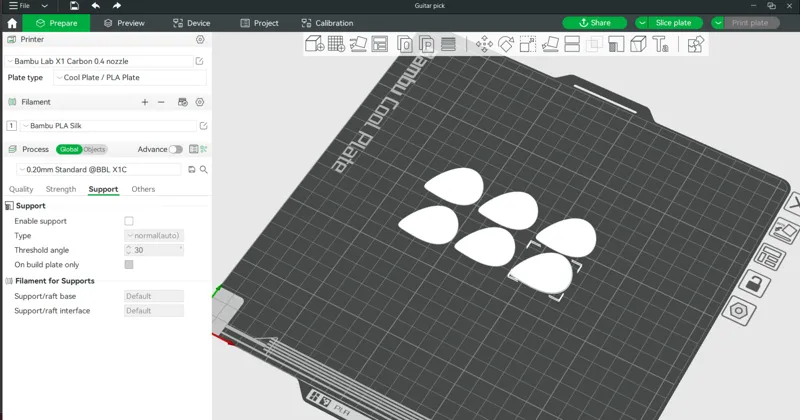Select the Move tool
The image size is (800, 420).
coord(484,44)
